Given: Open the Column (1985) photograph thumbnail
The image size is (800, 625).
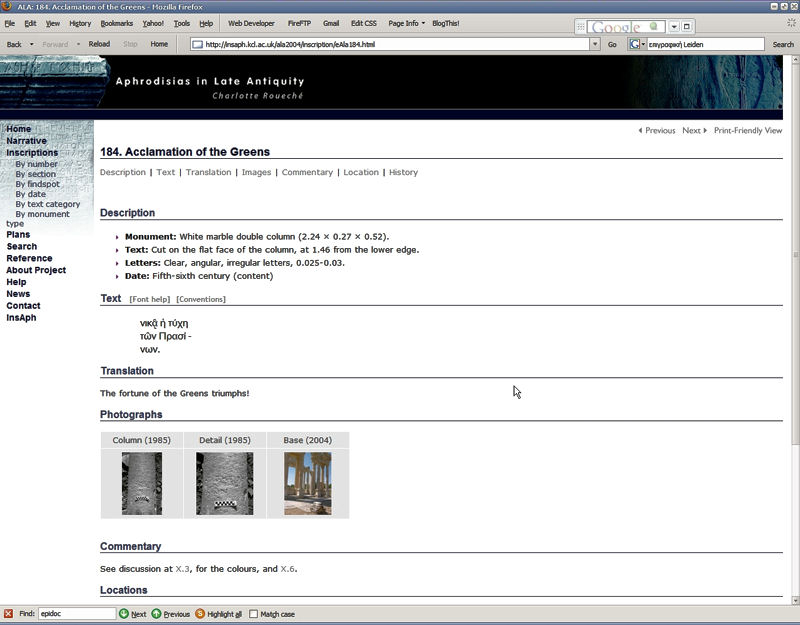Looking at the screenshot, I should (x=142, y=483).
